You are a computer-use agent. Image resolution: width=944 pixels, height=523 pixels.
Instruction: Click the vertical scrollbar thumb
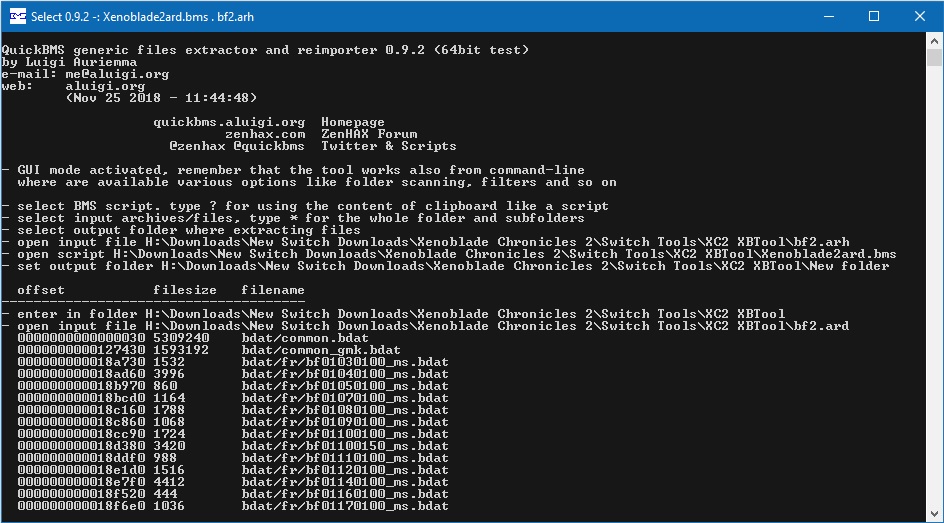[934, 58]
